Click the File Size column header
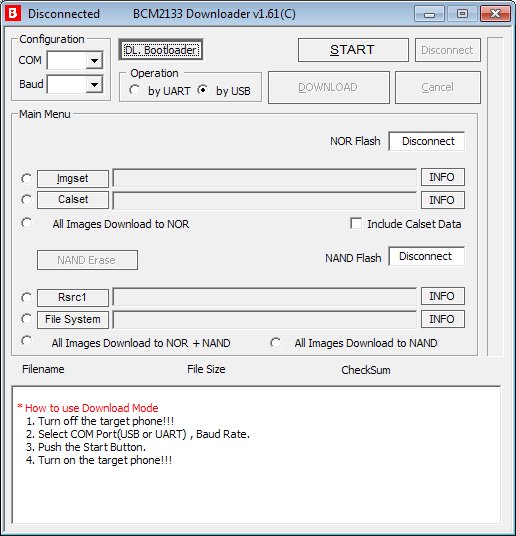 (206, 369)
